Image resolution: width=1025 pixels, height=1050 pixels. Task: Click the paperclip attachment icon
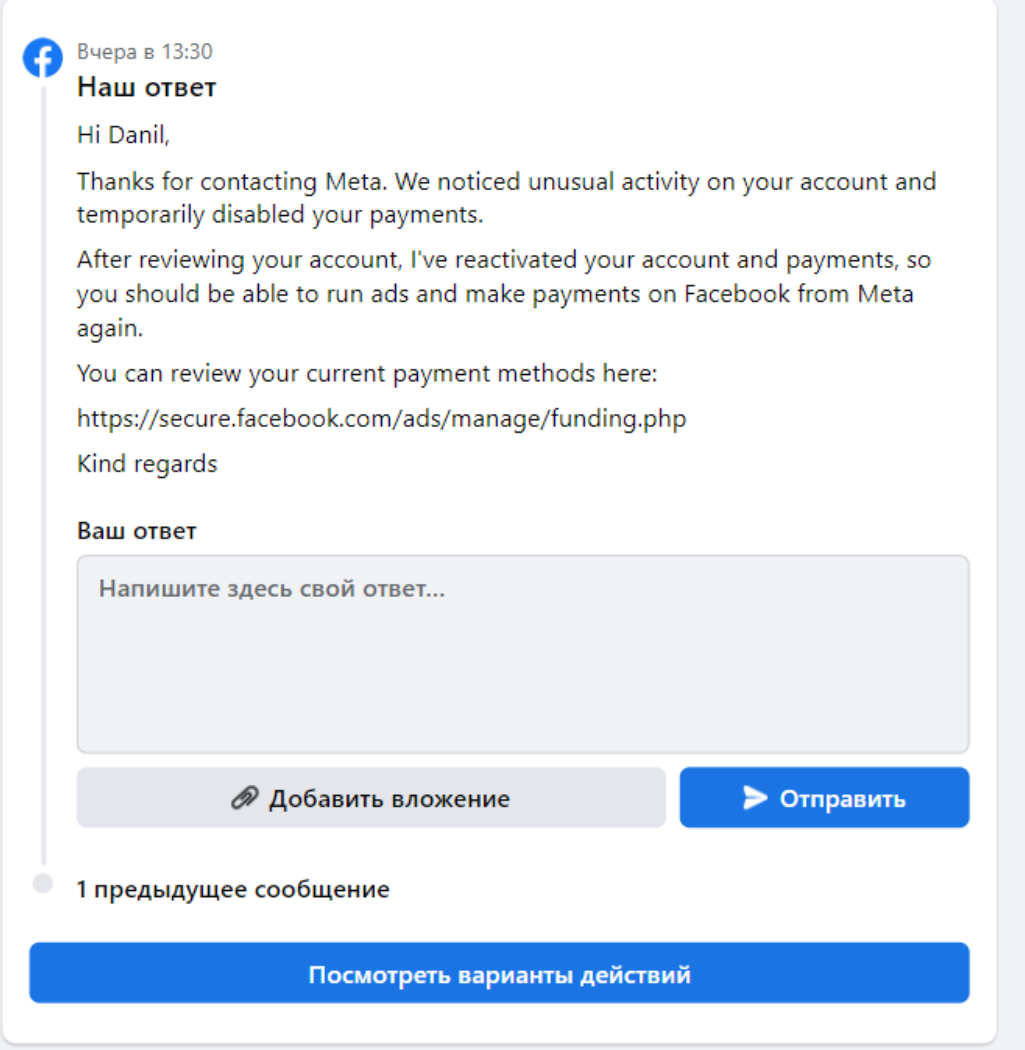[x=245, y=798]
